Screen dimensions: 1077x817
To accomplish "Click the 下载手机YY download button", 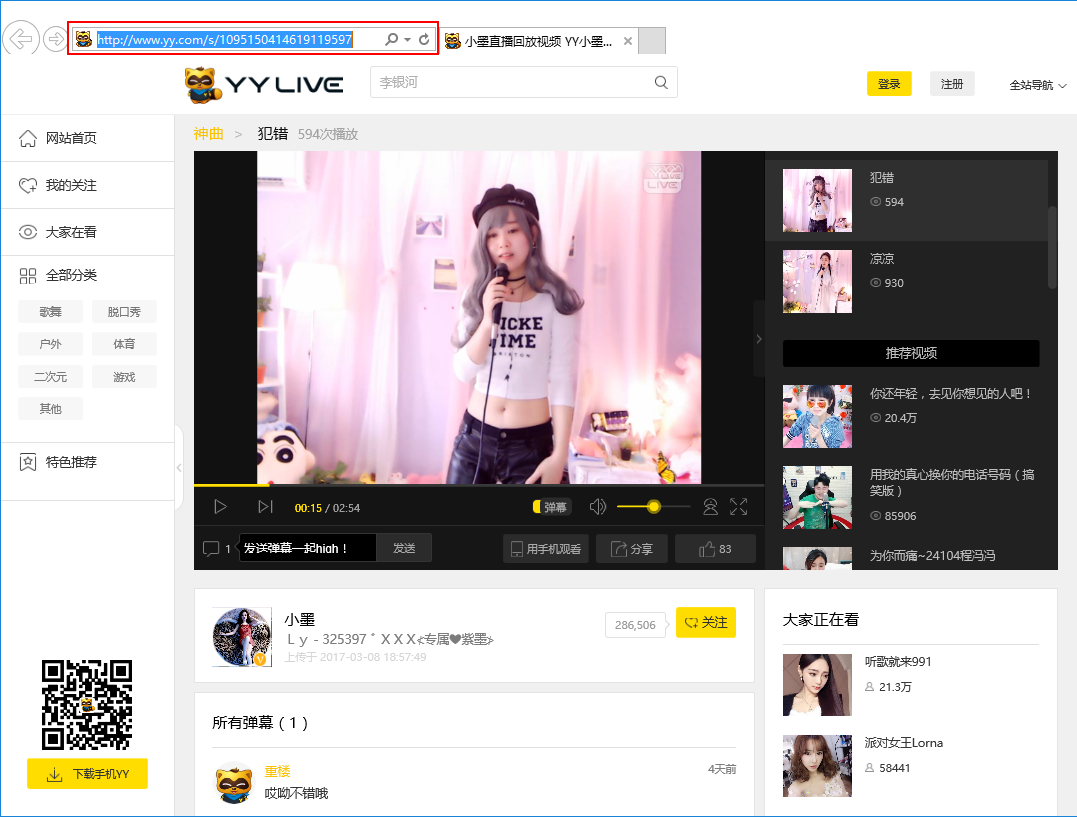I will click(87, 774).
